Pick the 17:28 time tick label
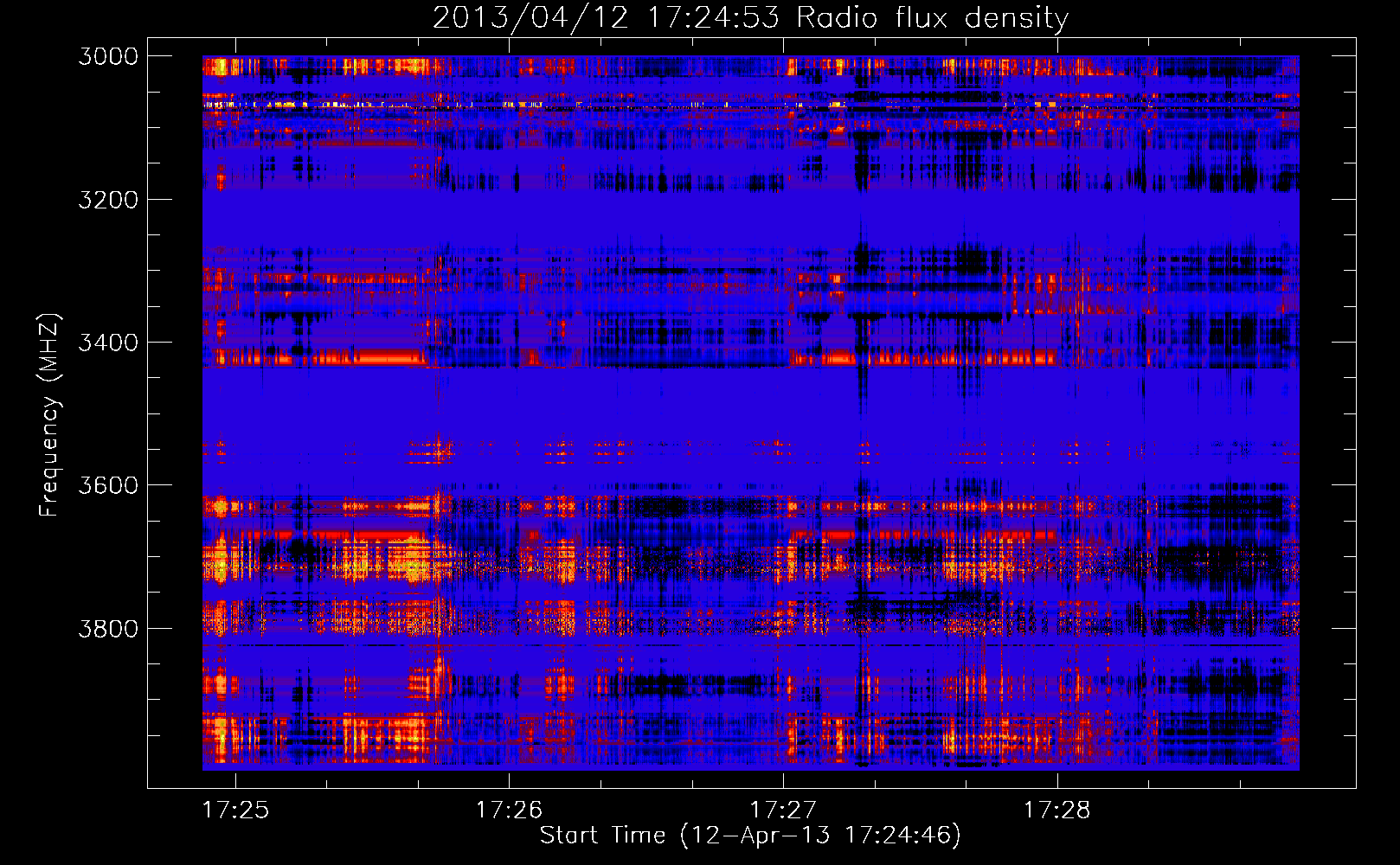The width and height of the screenshot is (1400, 865). tap(1057, 810)
